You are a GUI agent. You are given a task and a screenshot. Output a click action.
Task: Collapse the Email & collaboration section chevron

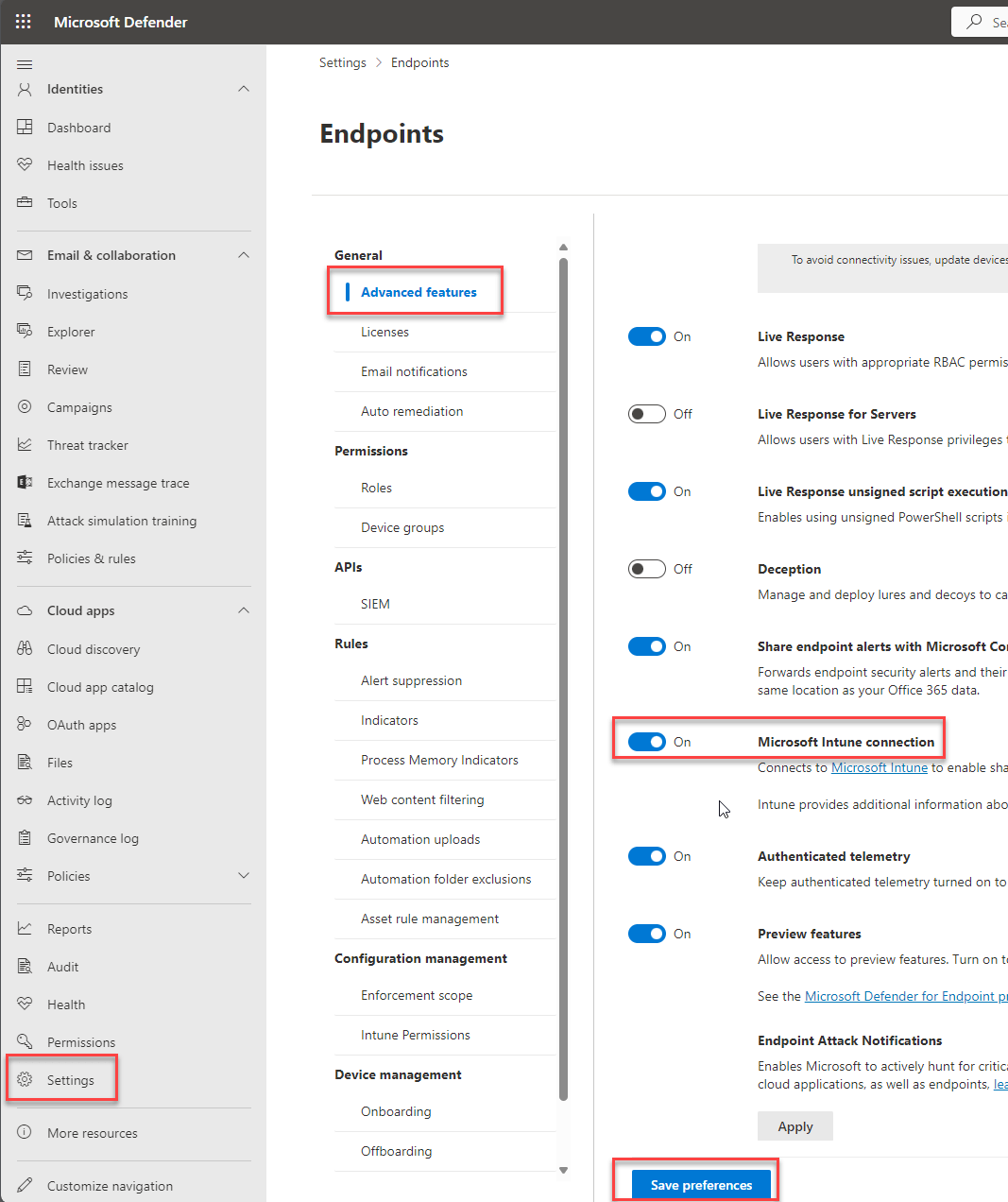(x=244, y=255)
